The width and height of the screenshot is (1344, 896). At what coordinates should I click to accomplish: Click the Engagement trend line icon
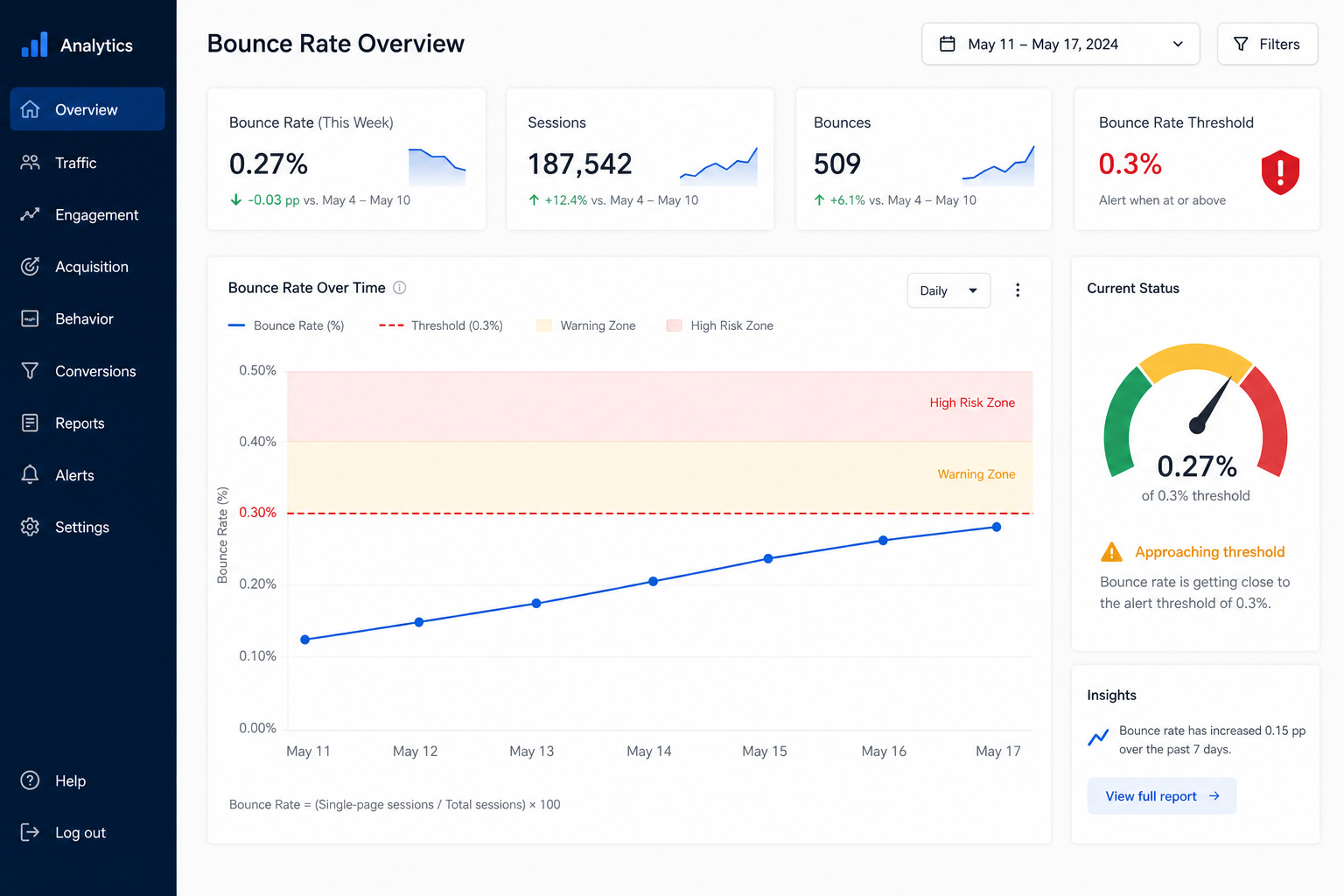tap(30, 214)
